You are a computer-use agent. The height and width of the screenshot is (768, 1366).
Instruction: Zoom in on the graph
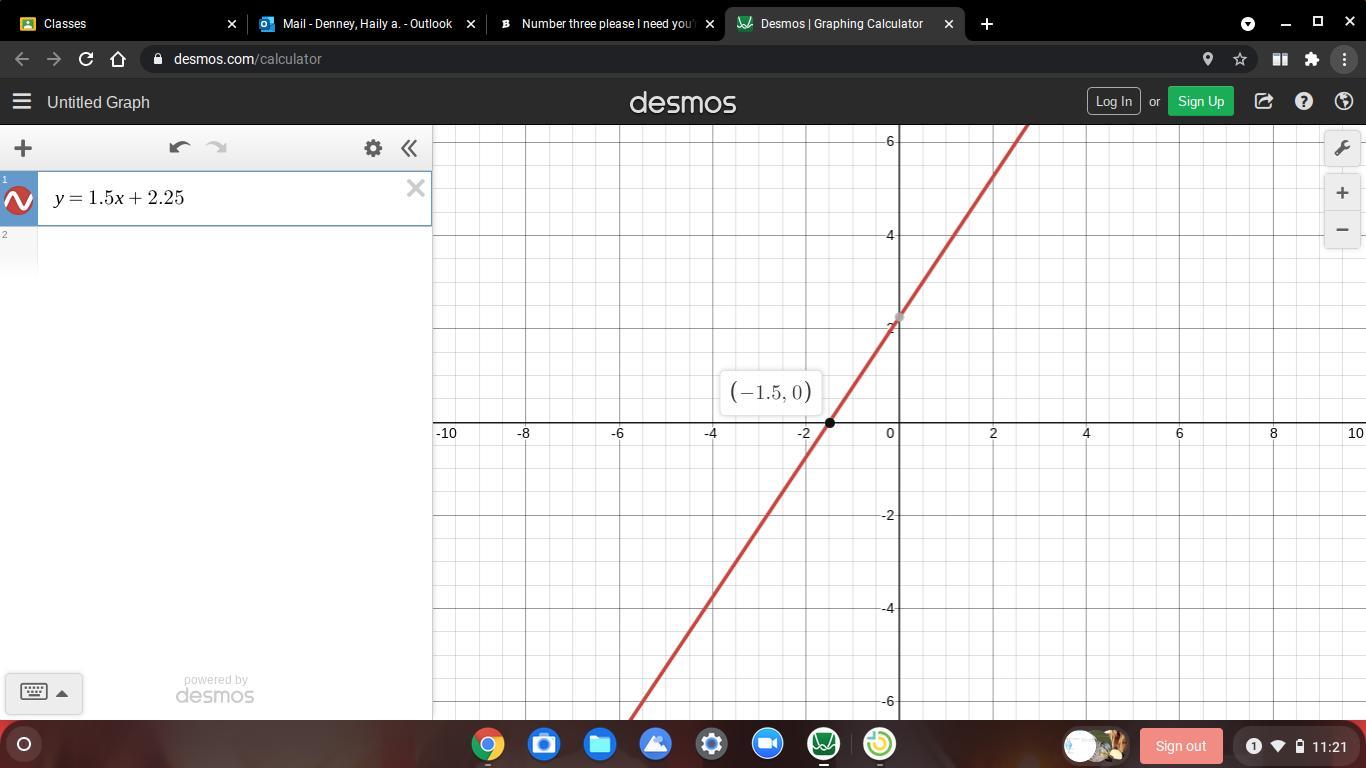[1342, 193]
